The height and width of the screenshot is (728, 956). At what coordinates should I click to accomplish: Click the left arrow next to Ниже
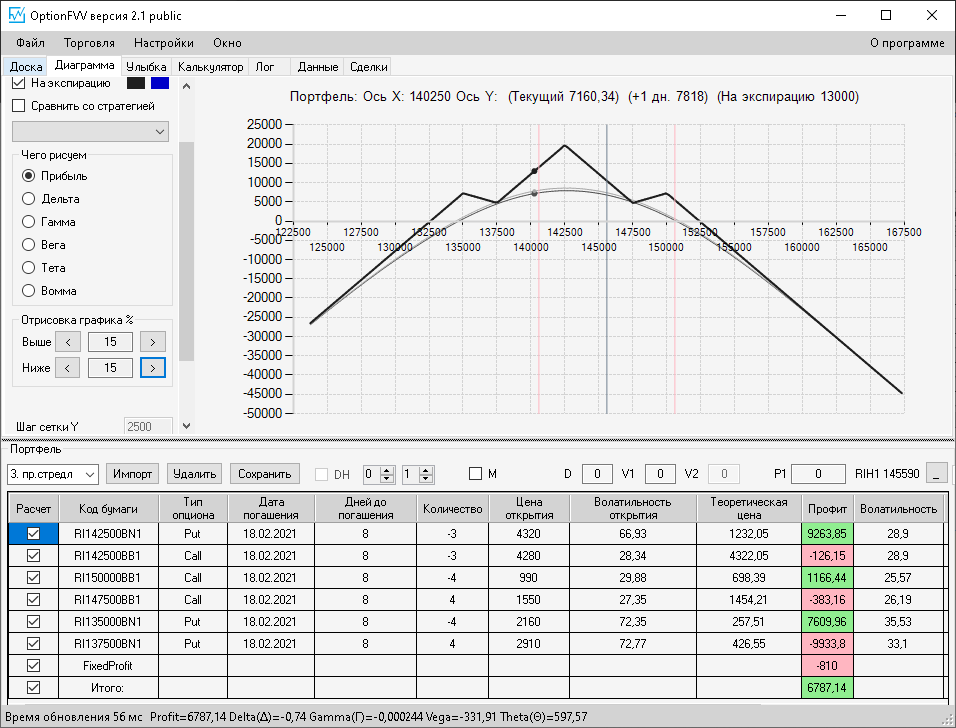click(x=68, y=368)
